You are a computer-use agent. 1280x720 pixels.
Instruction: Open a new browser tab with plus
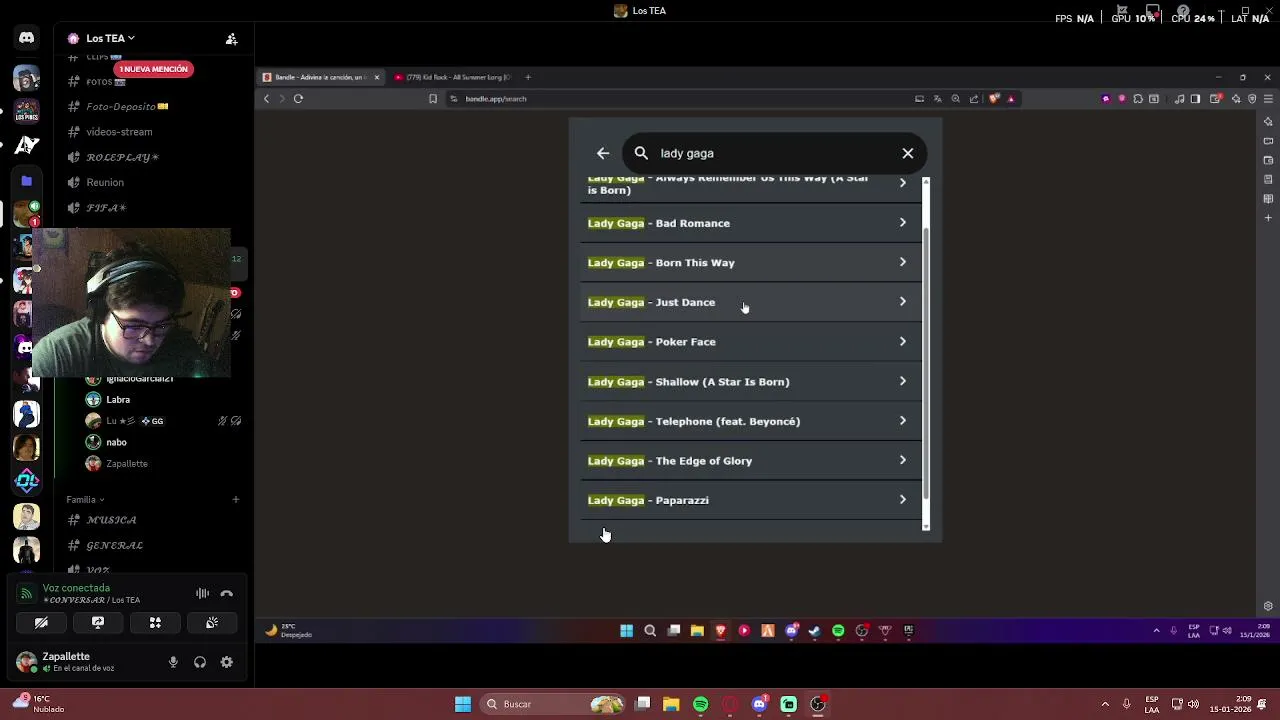click(528, 77)
